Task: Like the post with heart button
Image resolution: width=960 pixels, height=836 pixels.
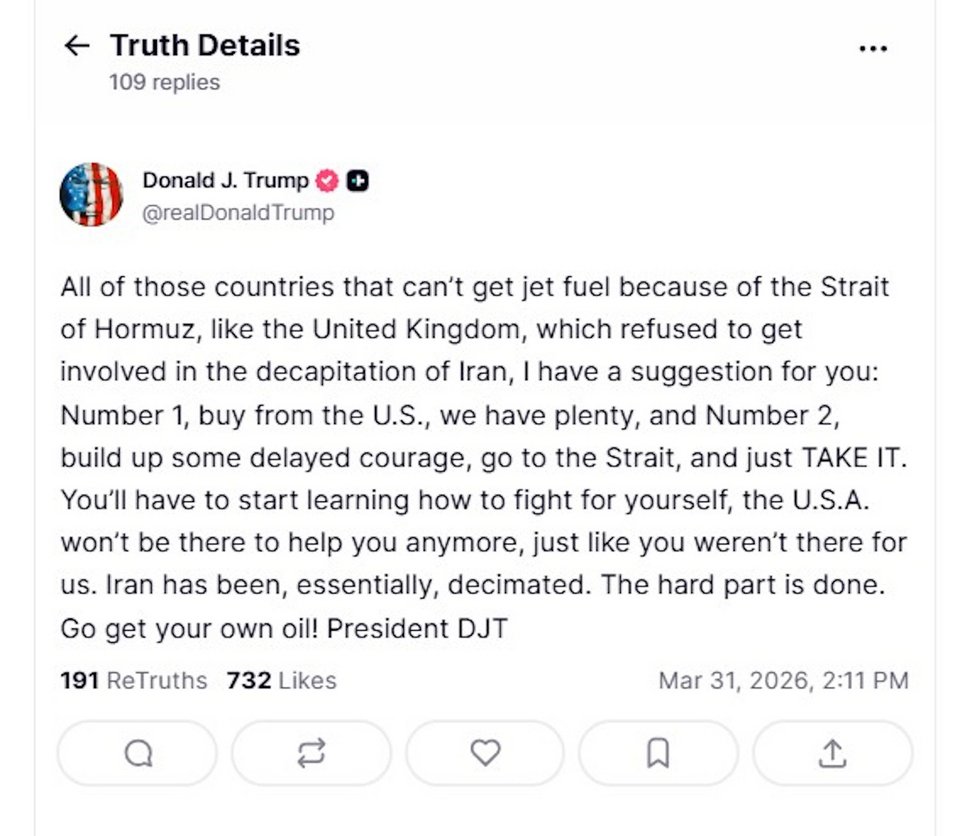Action: pyautogui.click(x=485, y=752)
